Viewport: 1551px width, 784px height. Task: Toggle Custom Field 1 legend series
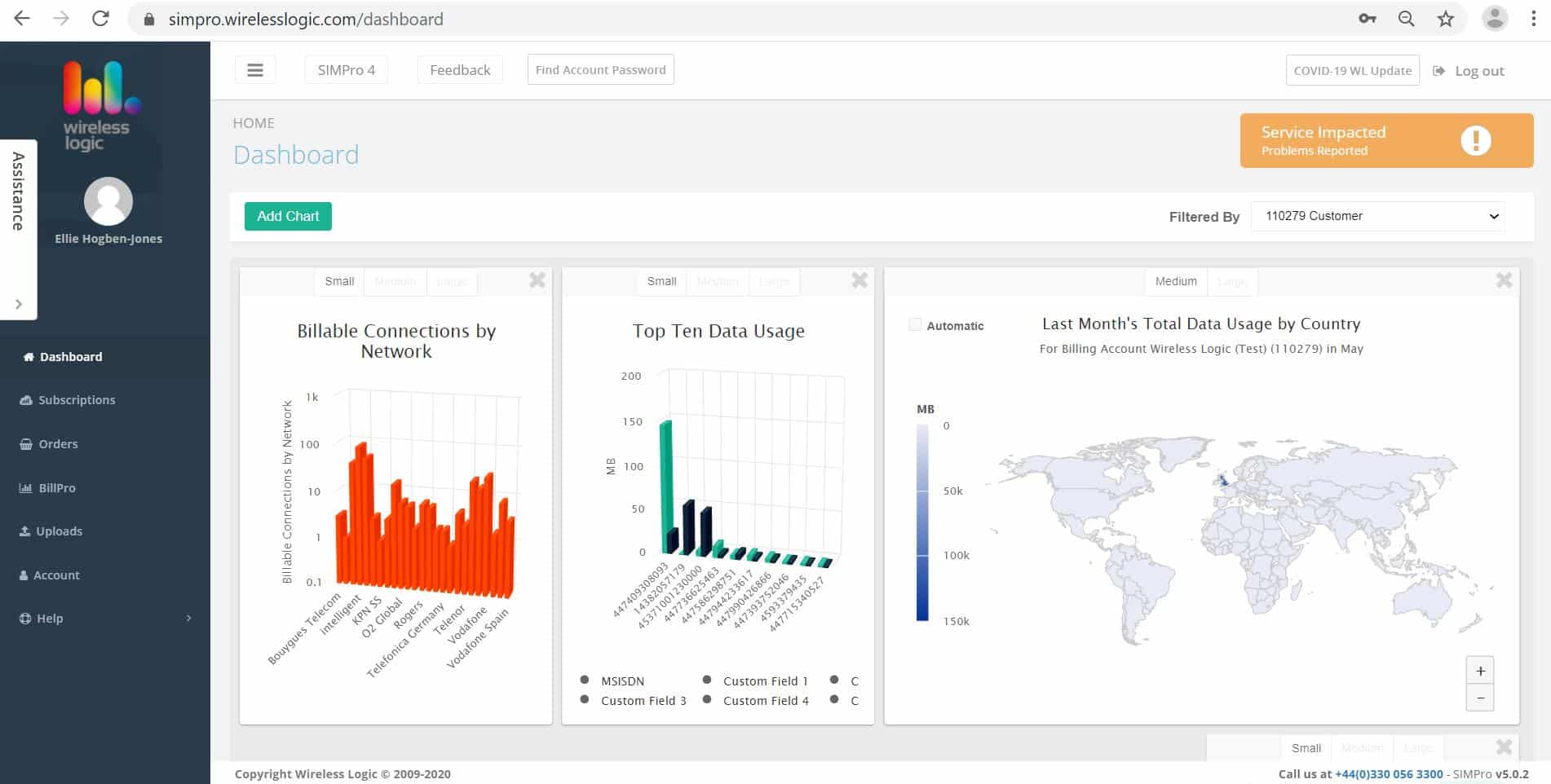[755, 680]
